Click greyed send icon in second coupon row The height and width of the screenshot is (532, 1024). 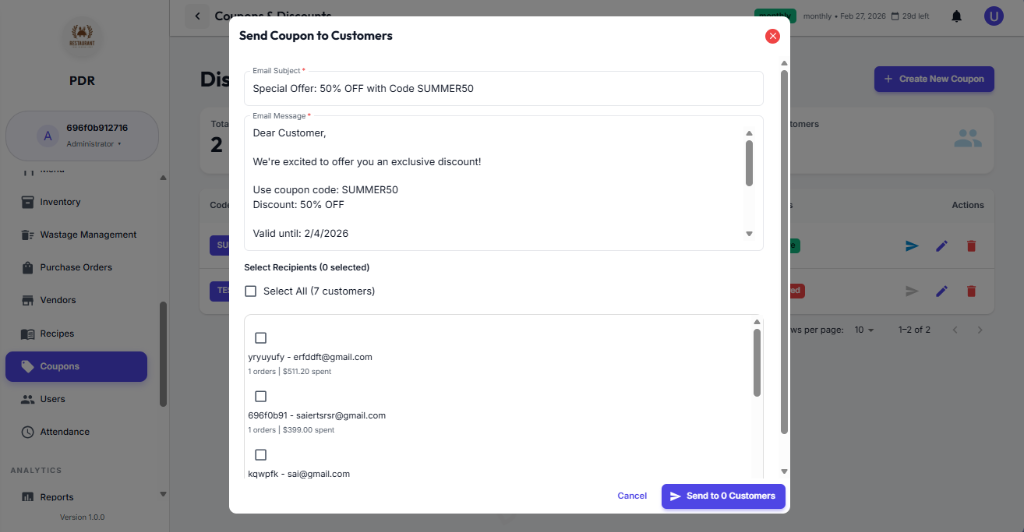pyautogui.click(x=912, y=291)
